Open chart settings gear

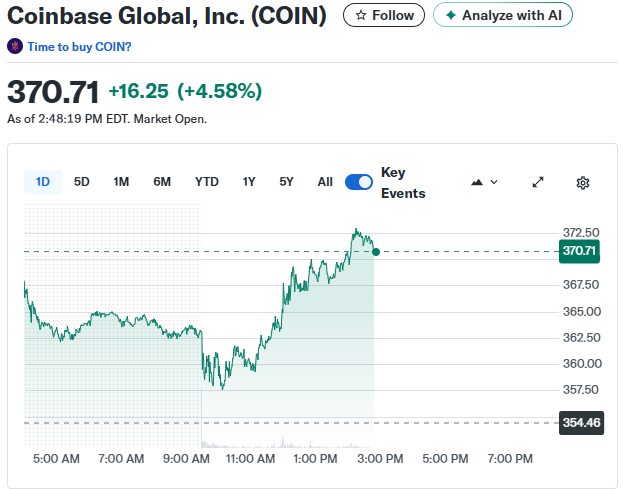pyautogui.click(x=583, y=182)
